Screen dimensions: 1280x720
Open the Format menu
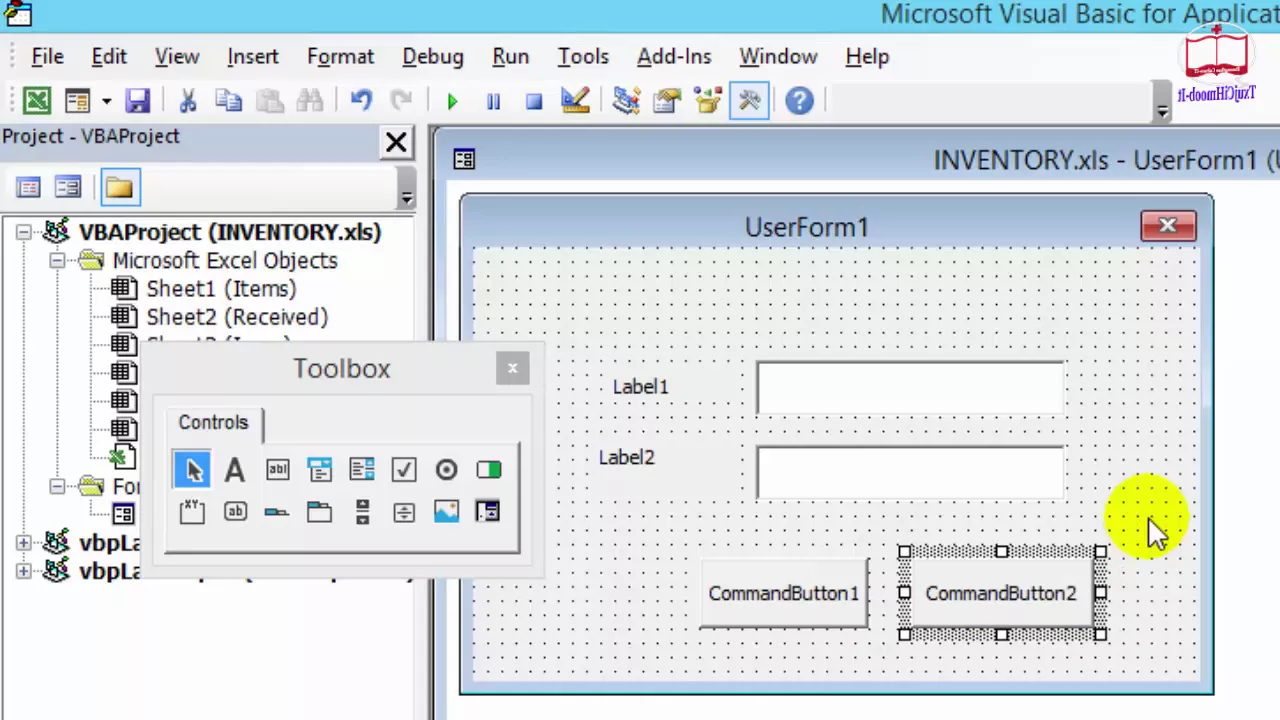click(x=340, y=57)
